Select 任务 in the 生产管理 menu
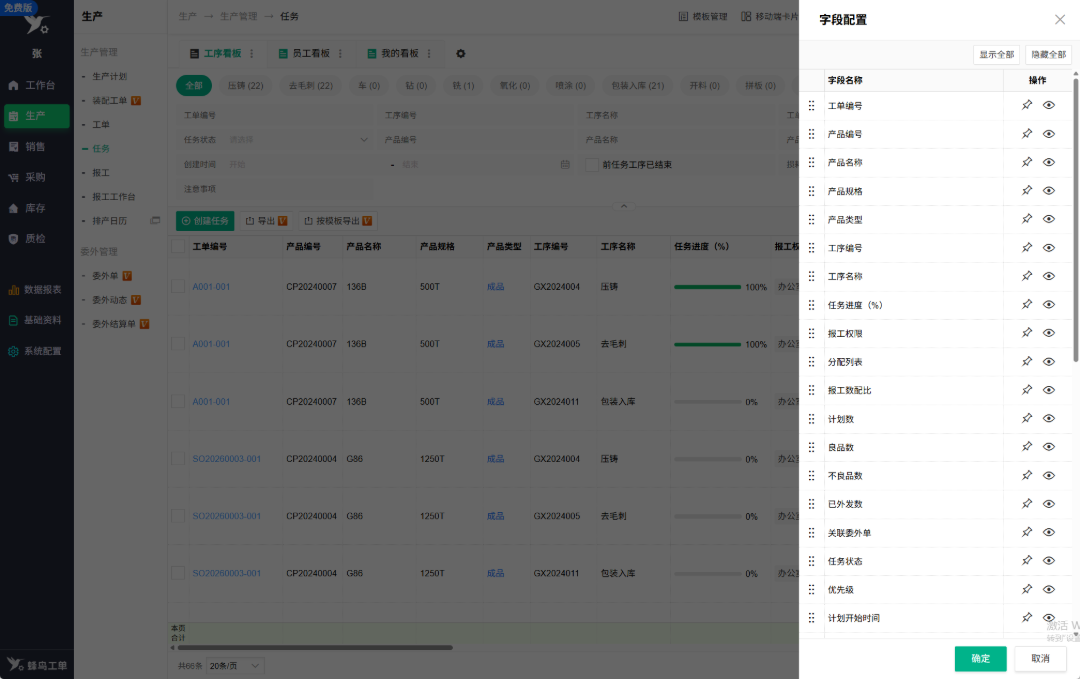The height and width of the screenshot is (679, 1080). (x=101, y=149)
